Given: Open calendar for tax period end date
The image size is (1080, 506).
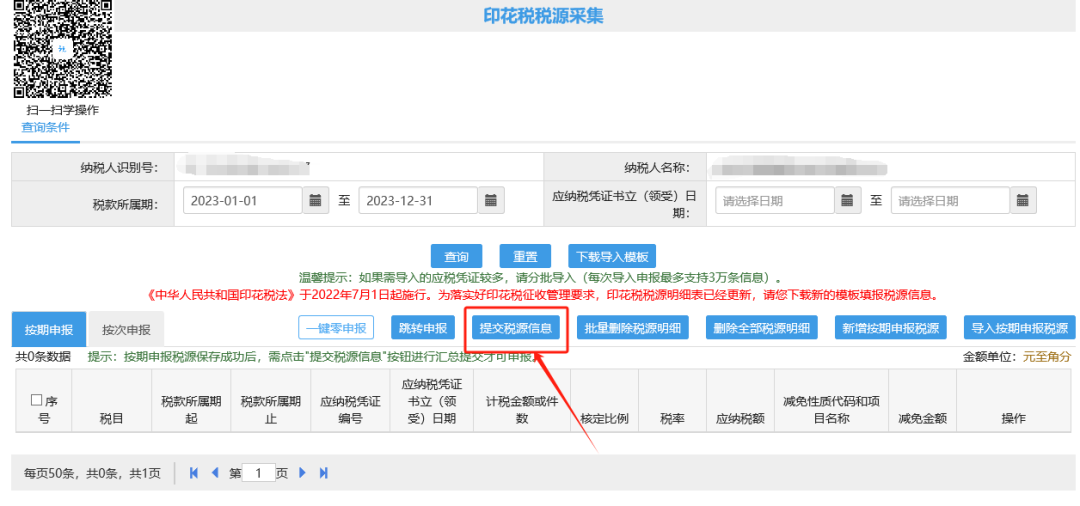Looking at the screenshot, I should click(491, 201).
